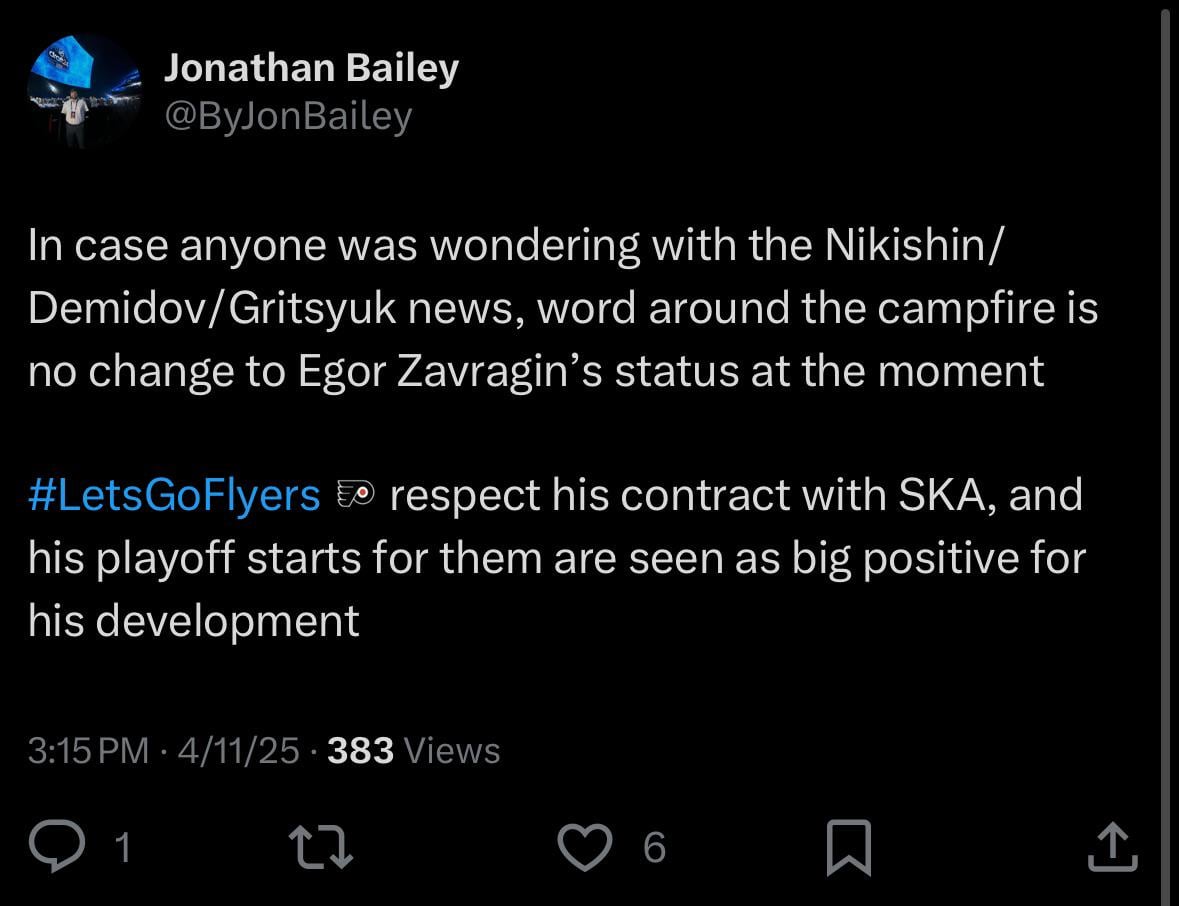The image size is (1179, 906).
Task: Open replies by clicking the reply count 1
Action: [124, 848]
